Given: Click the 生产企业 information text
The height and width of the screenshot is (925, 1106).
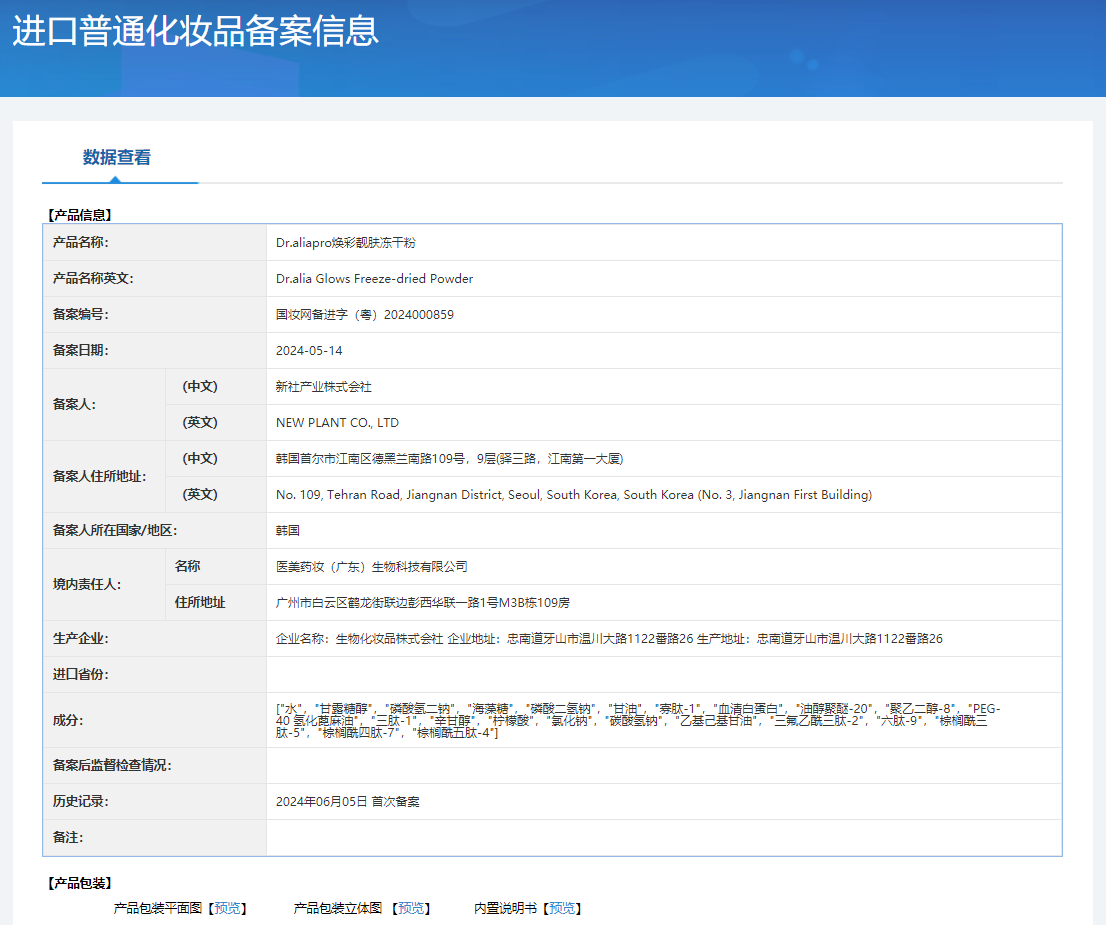Looking at the screenshot, I should pyautogui.click(x=608, y=639).
